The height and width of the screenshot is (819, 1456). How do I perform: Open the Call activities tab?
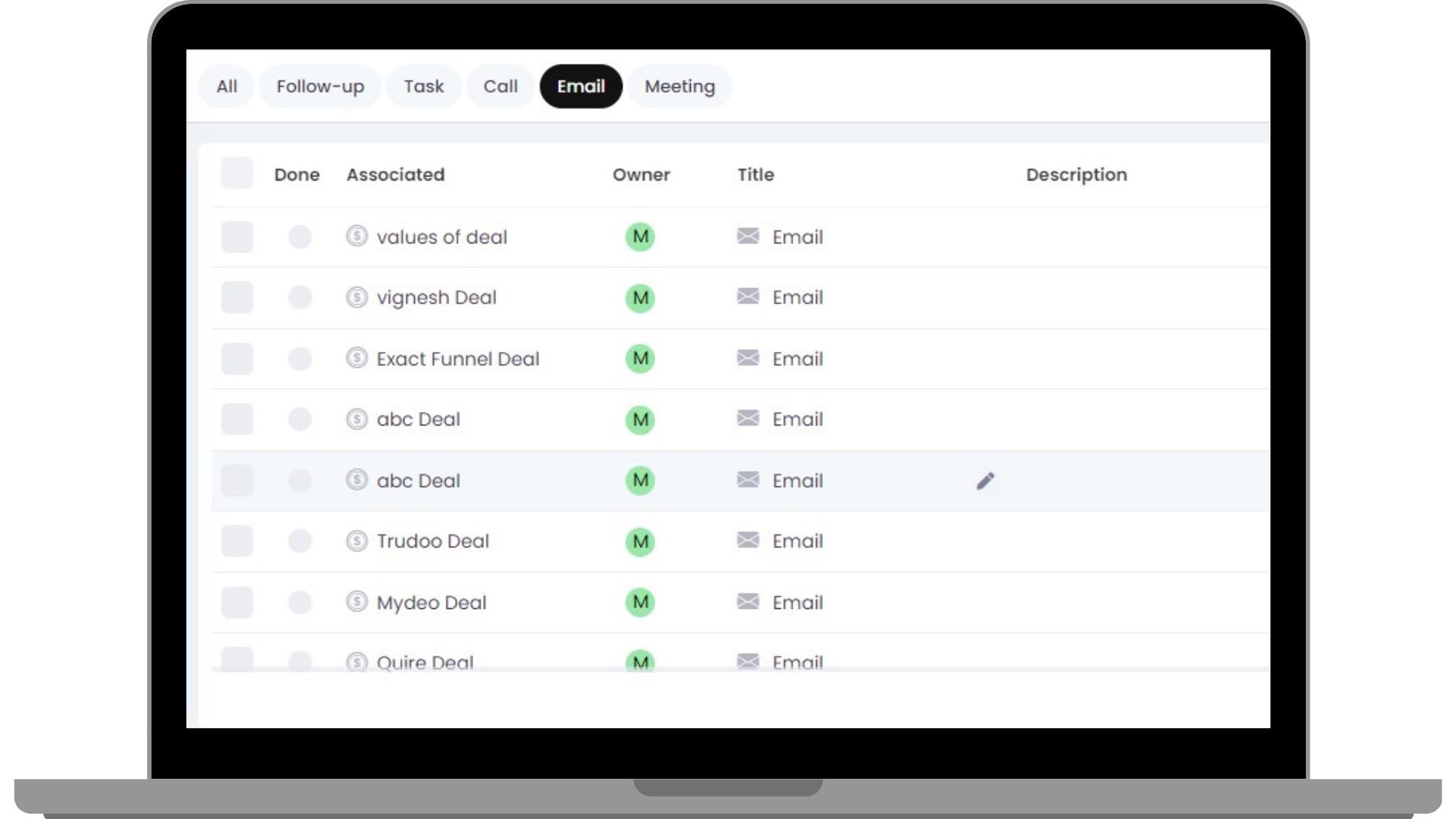click(x=500, y=86)
